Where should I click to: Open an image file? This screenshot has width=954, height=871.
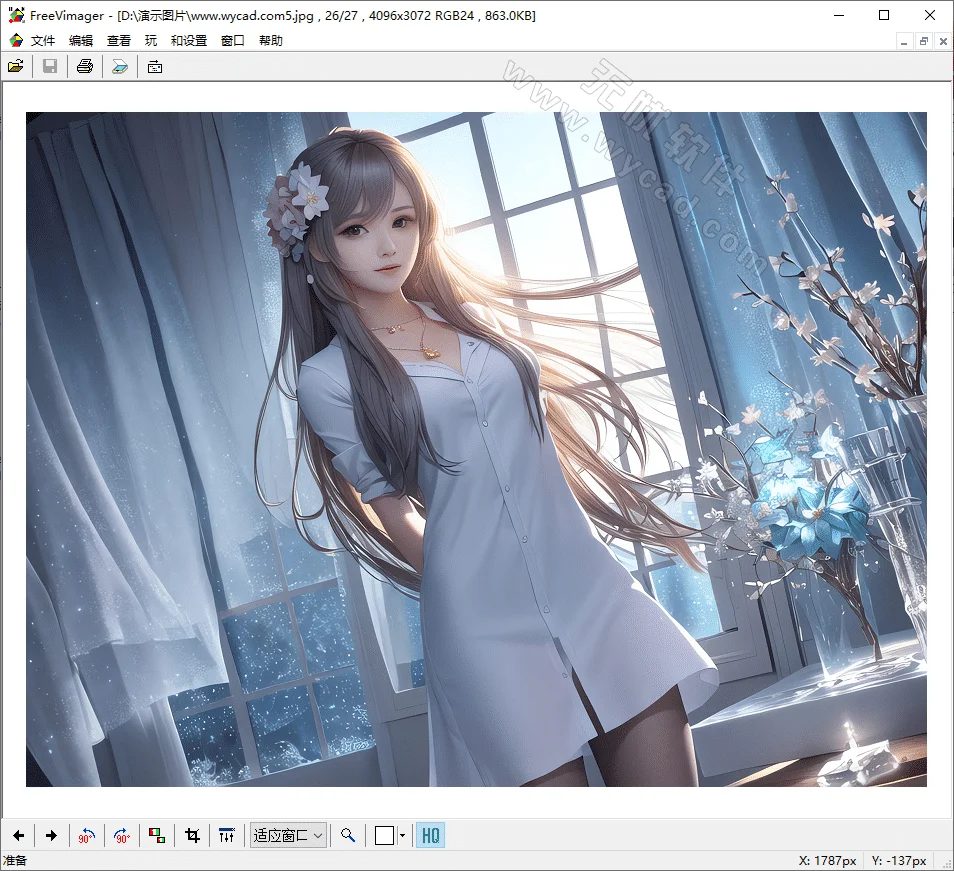(15, 66)
